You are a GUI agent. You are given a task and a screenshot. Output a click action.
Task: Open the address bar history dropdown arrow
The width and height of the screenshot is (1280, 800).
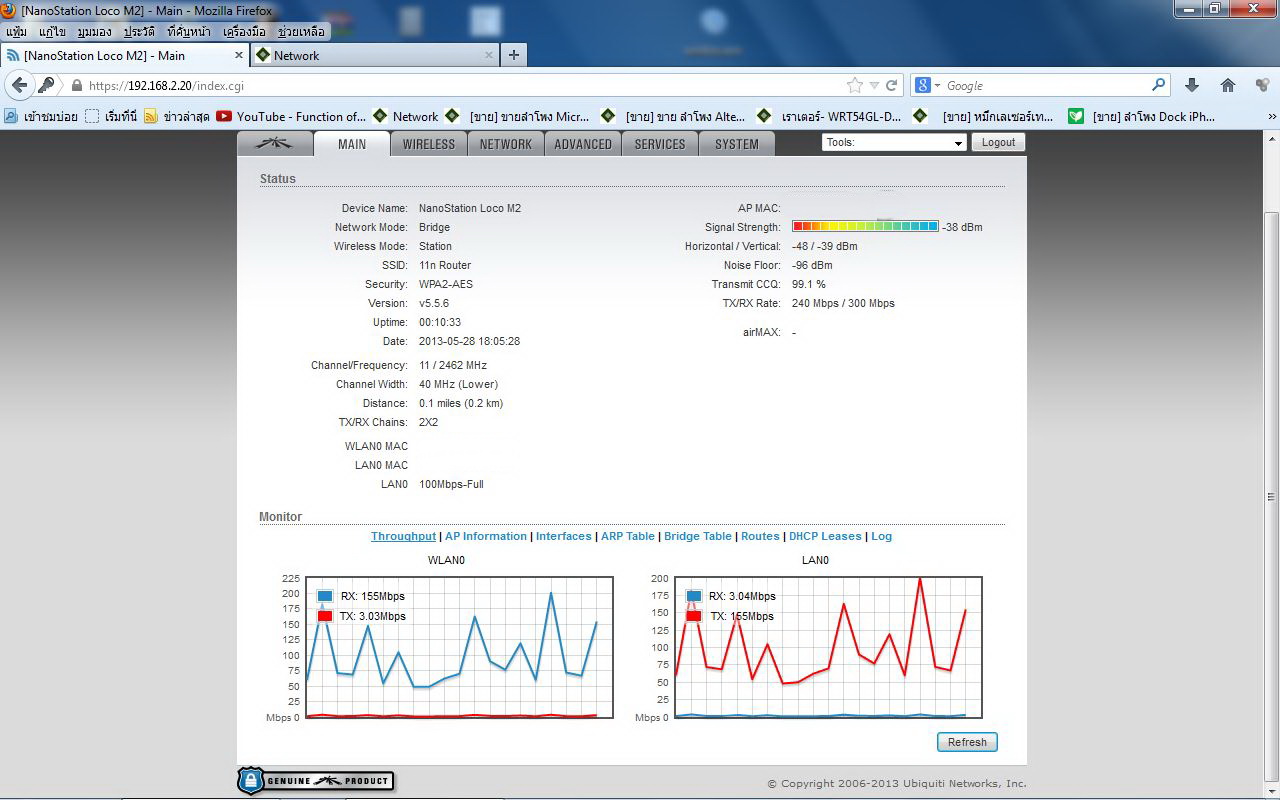coord(874,86)
